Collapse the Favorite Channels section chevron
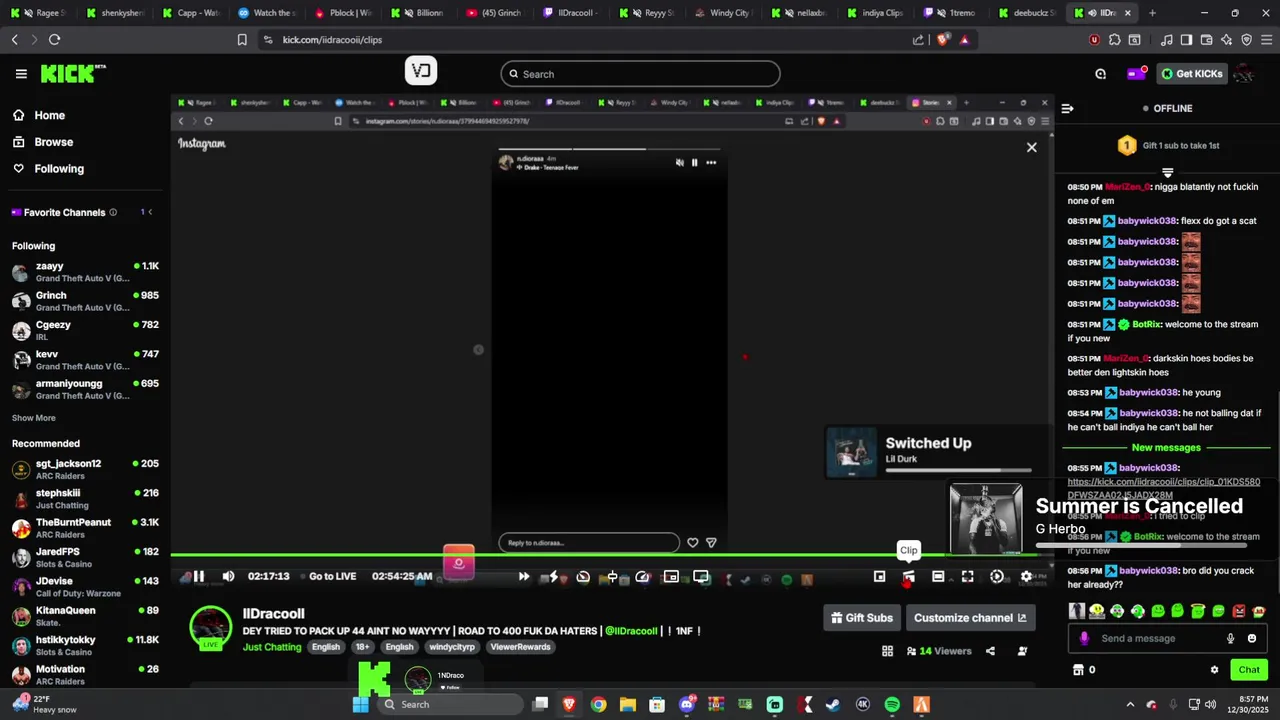The image size is (1280, 720). point(150,212)
